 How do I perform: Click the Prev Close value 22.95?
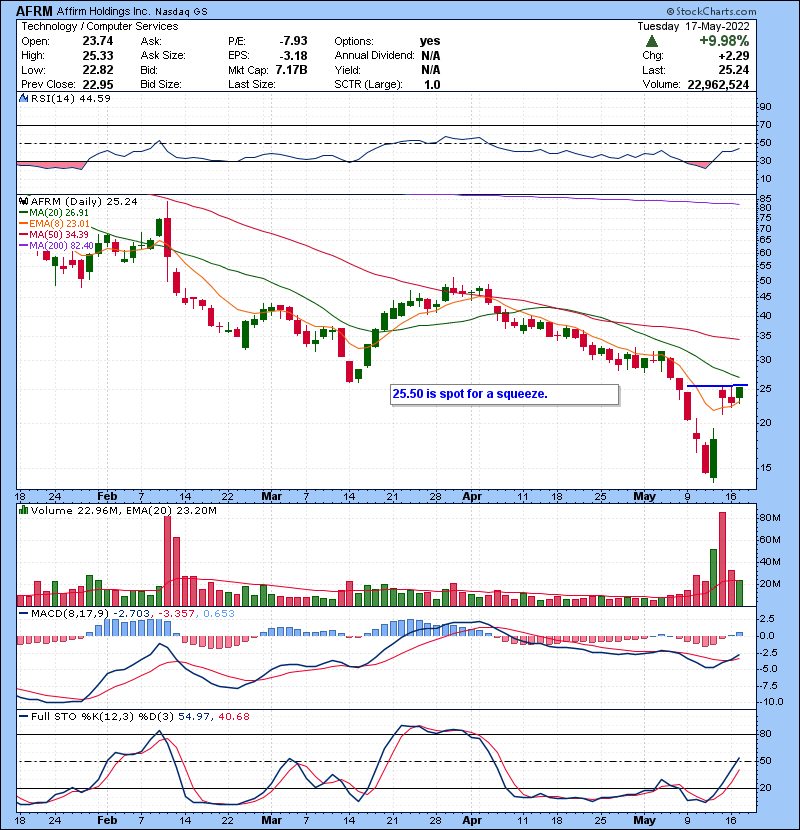97,85
